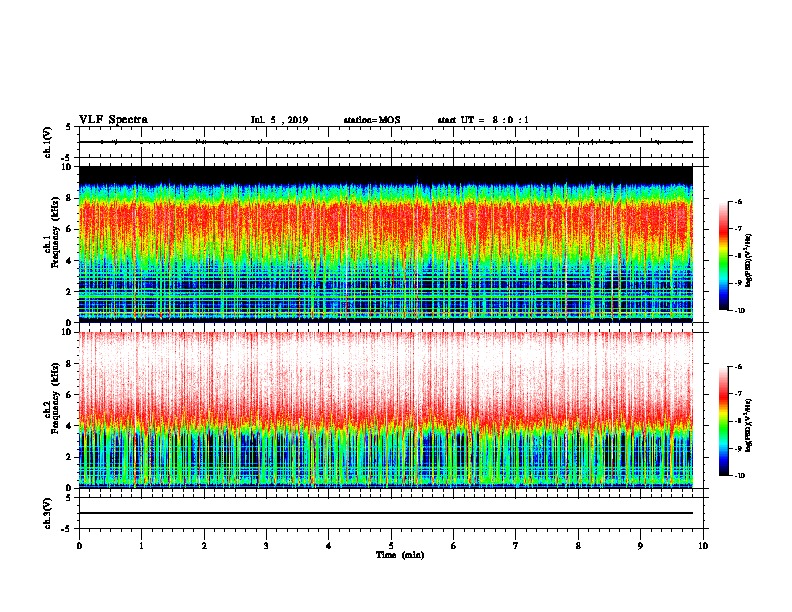Click time axis tick label "8"
Image resolution: width=792 pixels, height=612 pixels.
[x=578, y=546]
